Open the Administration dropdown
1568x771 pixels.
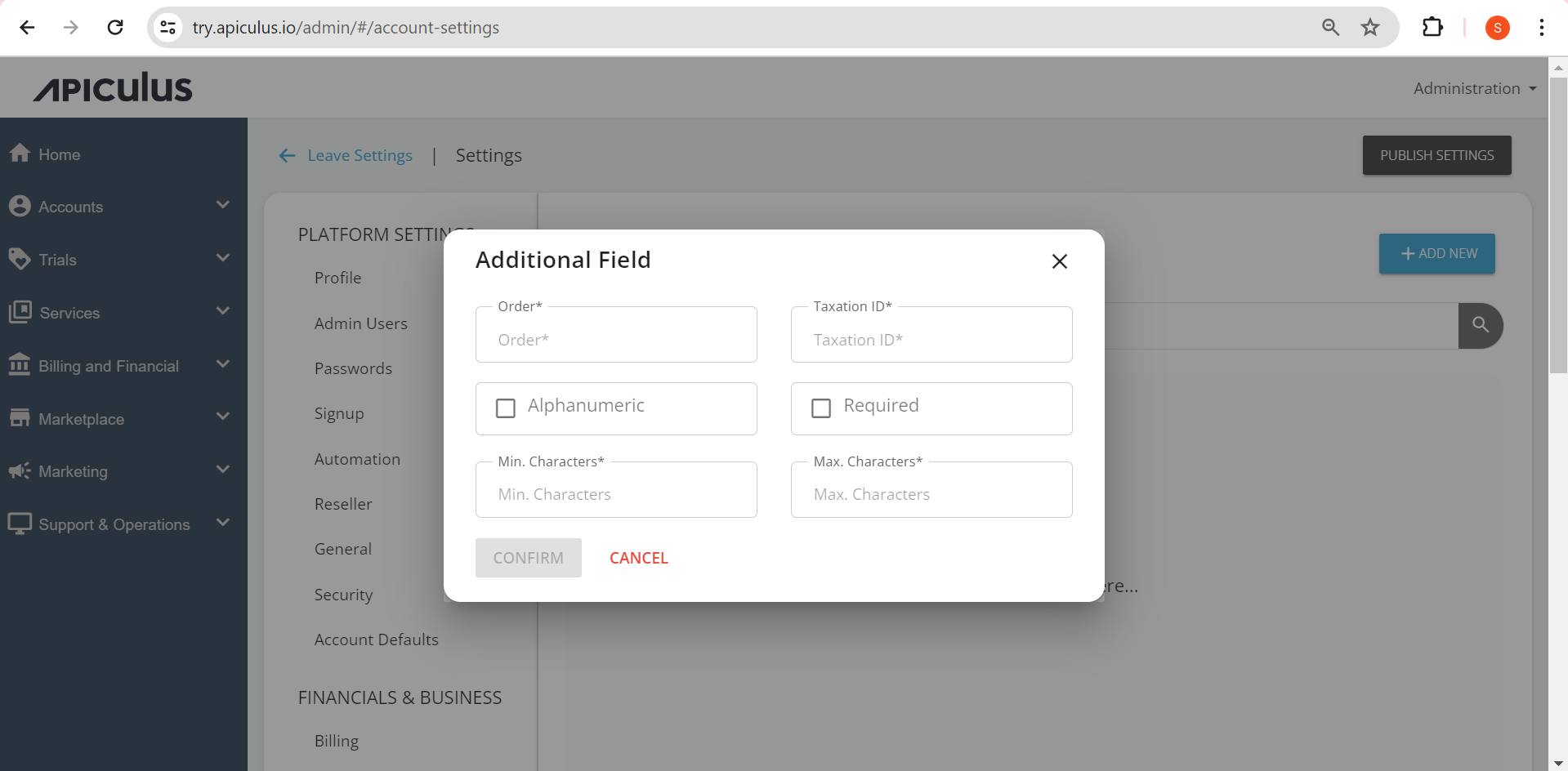[x=1474, y=88]
